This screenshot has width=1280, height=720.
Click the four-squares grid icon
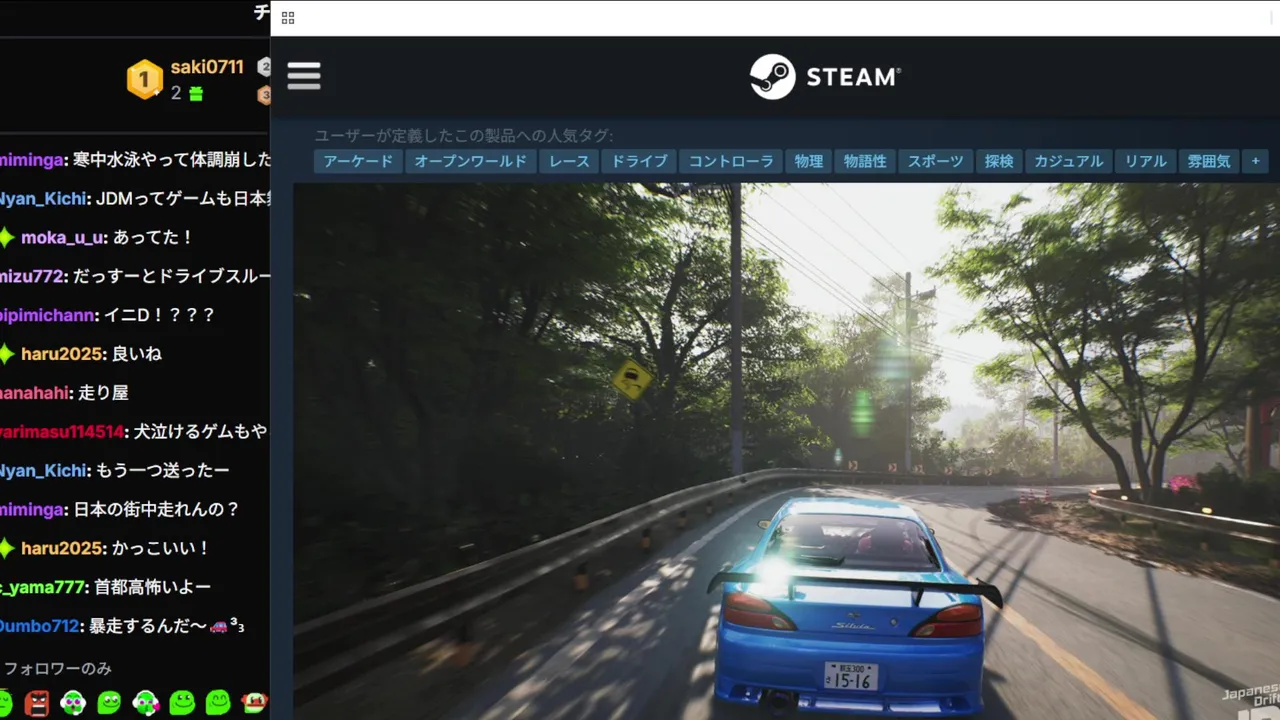288,18
